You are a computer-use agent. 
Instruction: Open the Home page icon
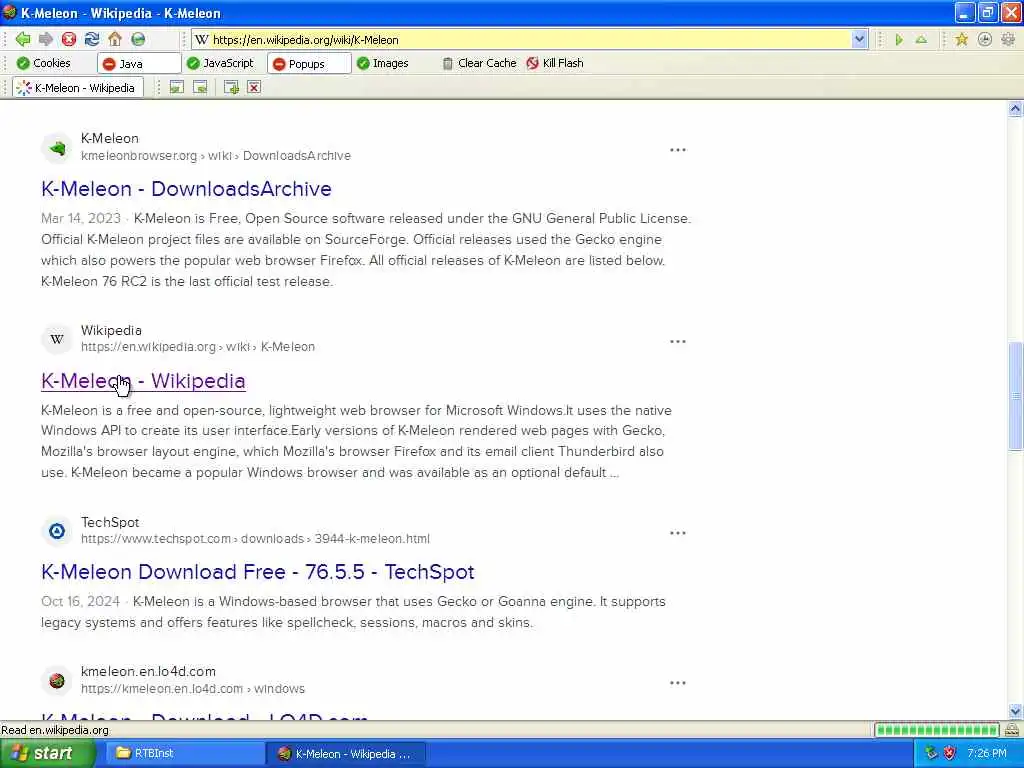click(115, 39)
